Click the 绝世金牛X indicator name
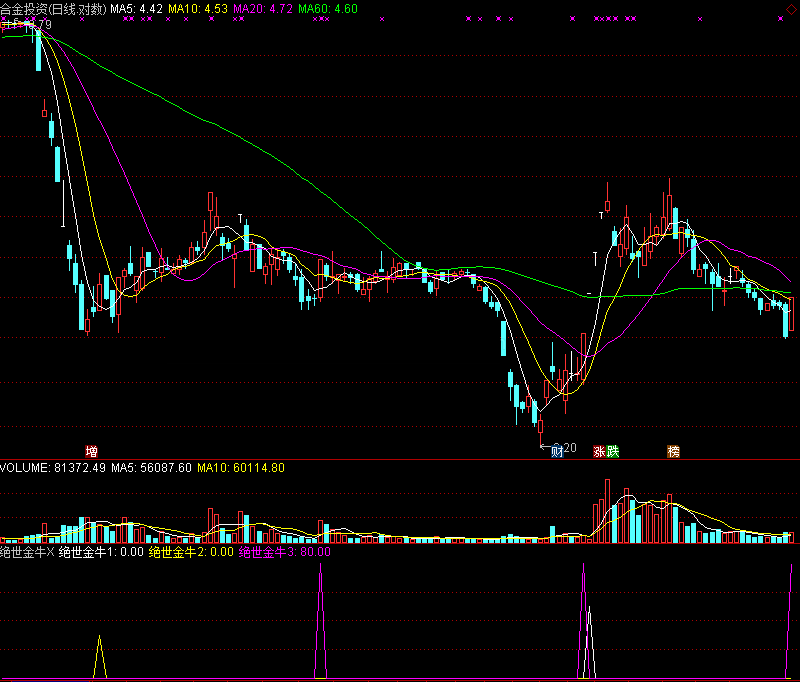This screenshot has height=682, width=800. pyautogui.click(x=27, y=552)
